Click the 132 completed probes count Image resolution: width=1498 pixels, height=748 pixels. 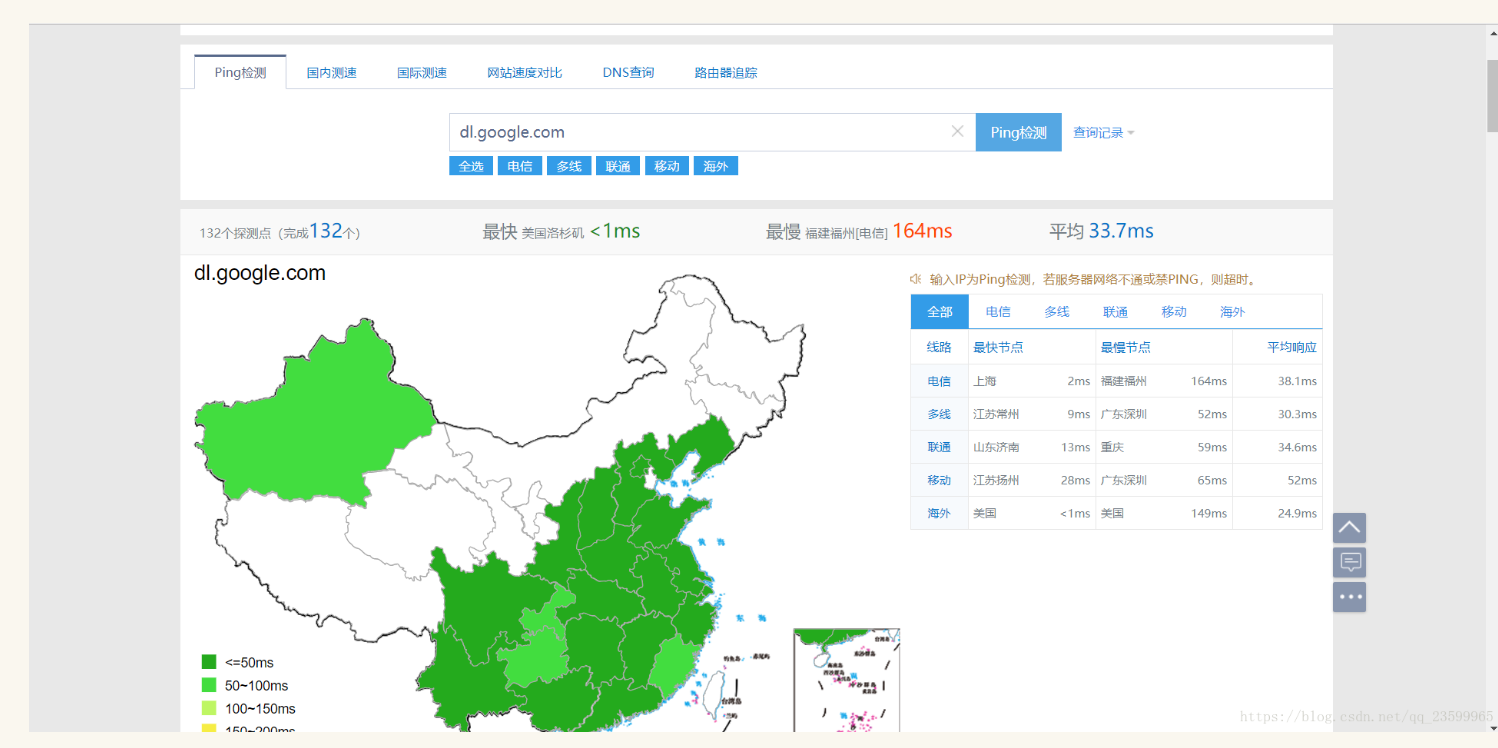pyautogui.click(x=326, y=231)
